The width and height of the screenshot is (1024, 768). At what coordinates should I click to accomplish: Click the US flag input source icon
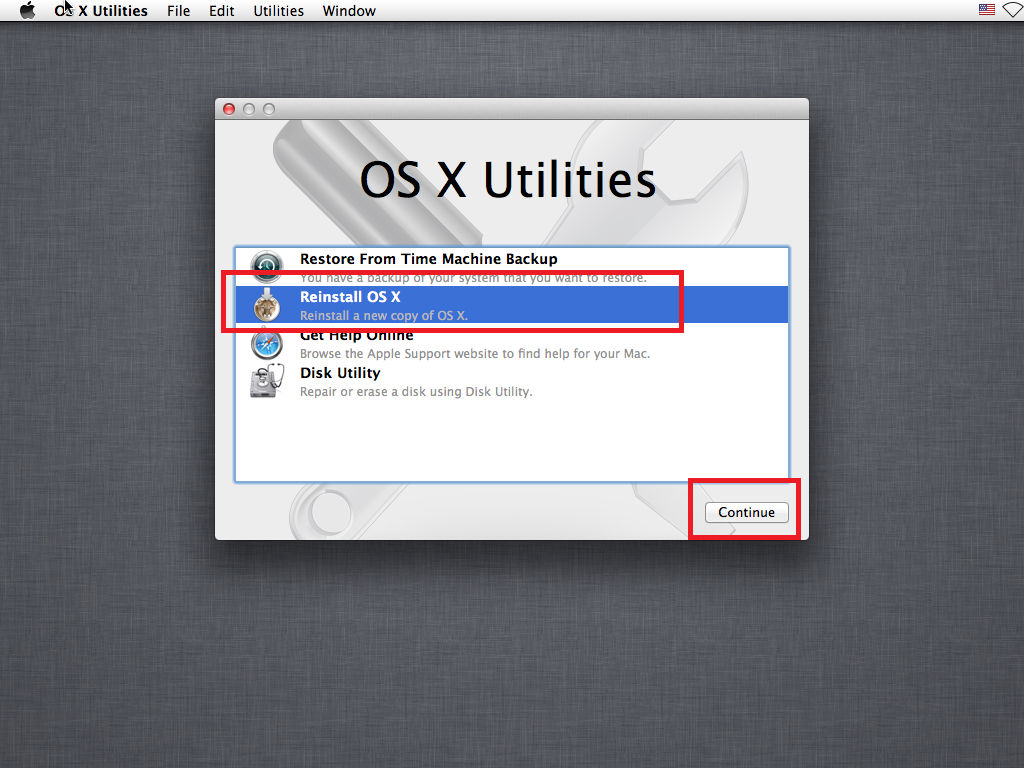(987, 10)
